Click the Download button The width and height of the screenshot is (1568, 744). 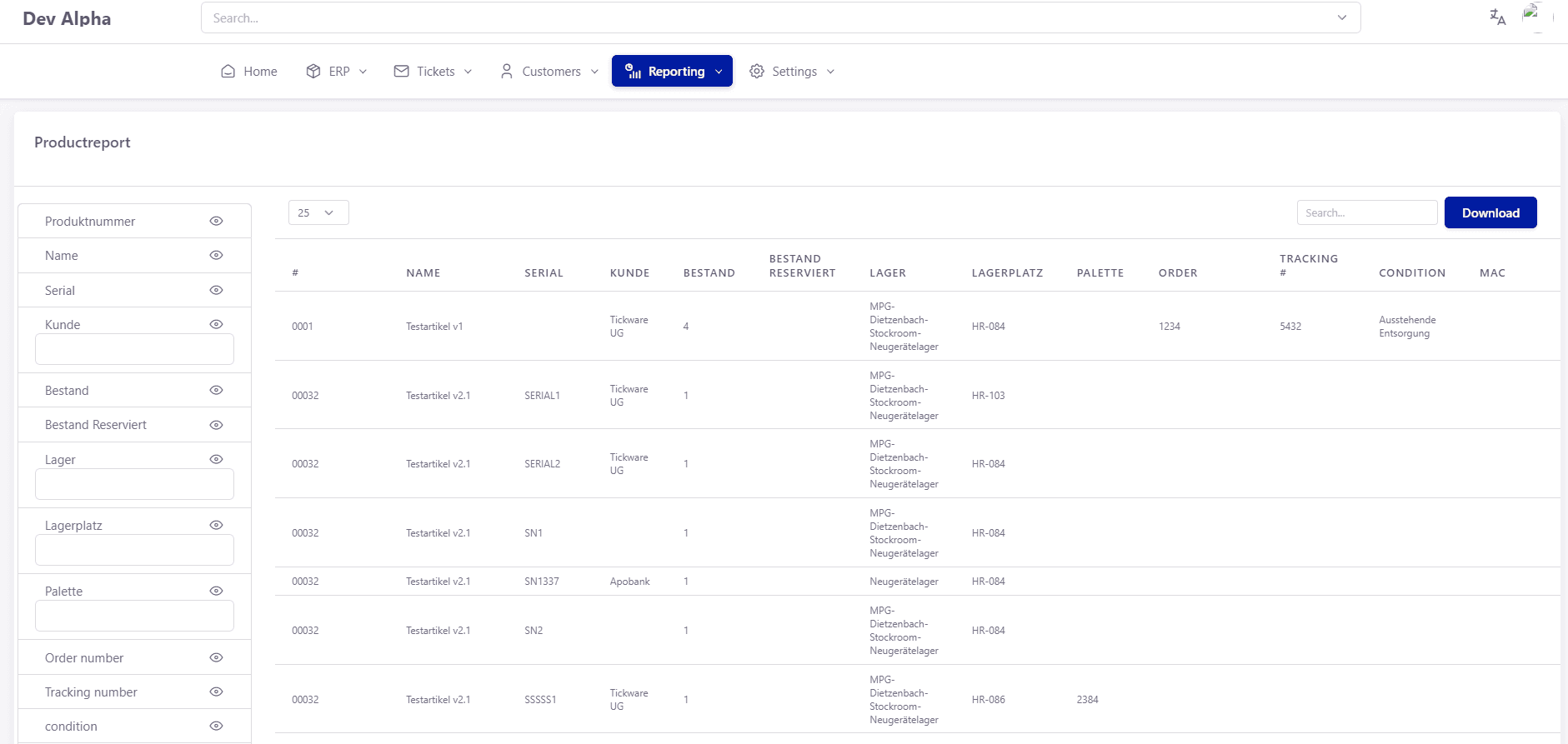pyautogui.click(x=1490, y=212)
